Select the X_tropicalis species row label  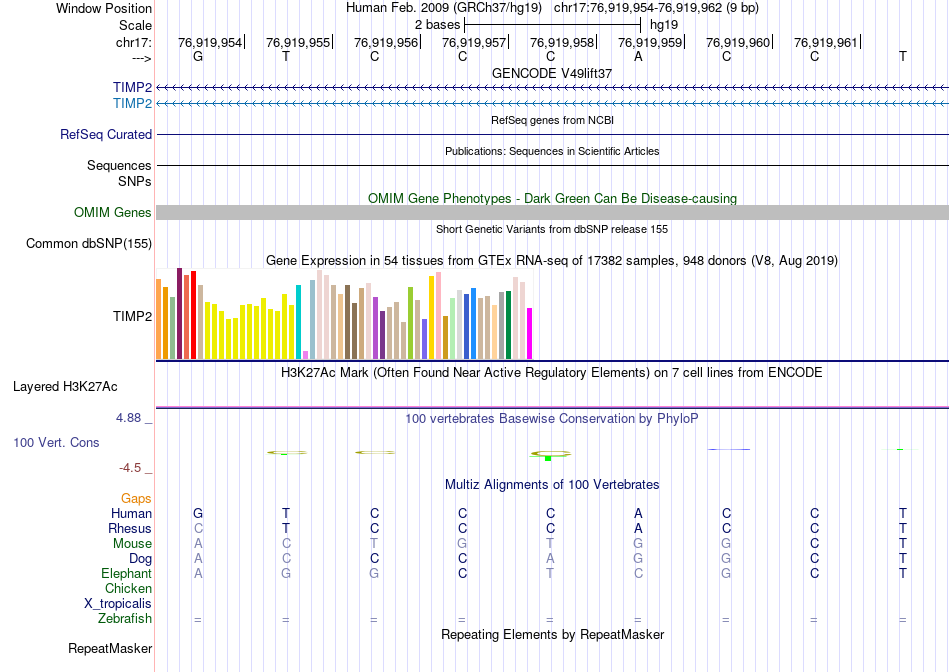[x=118, y=604]
